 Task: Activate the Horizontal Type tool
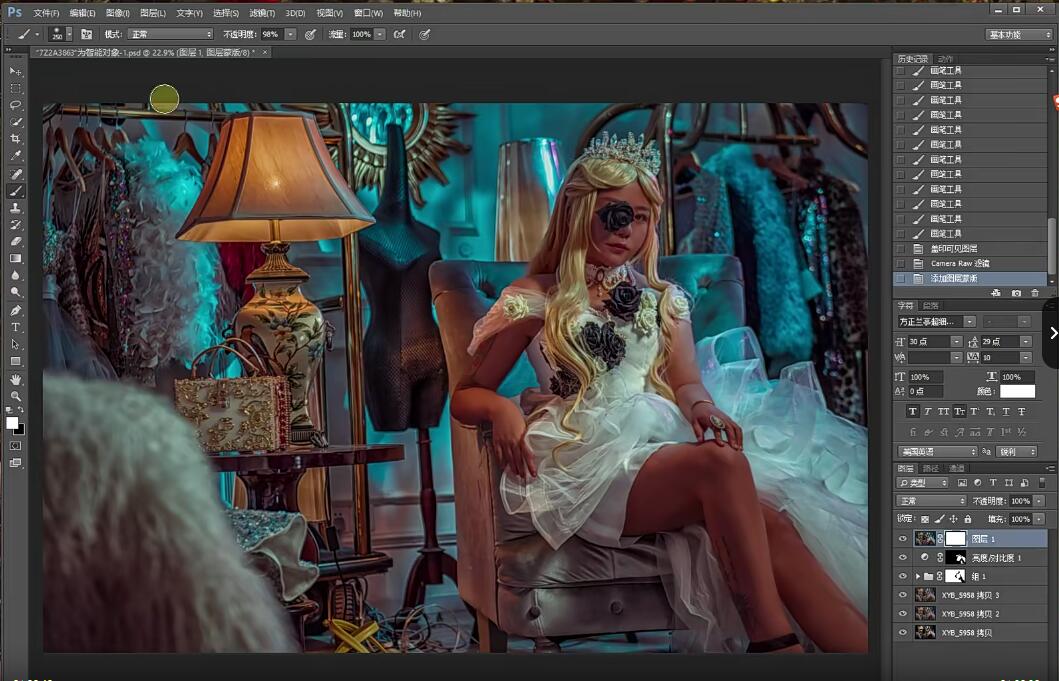tap(16, 327)
